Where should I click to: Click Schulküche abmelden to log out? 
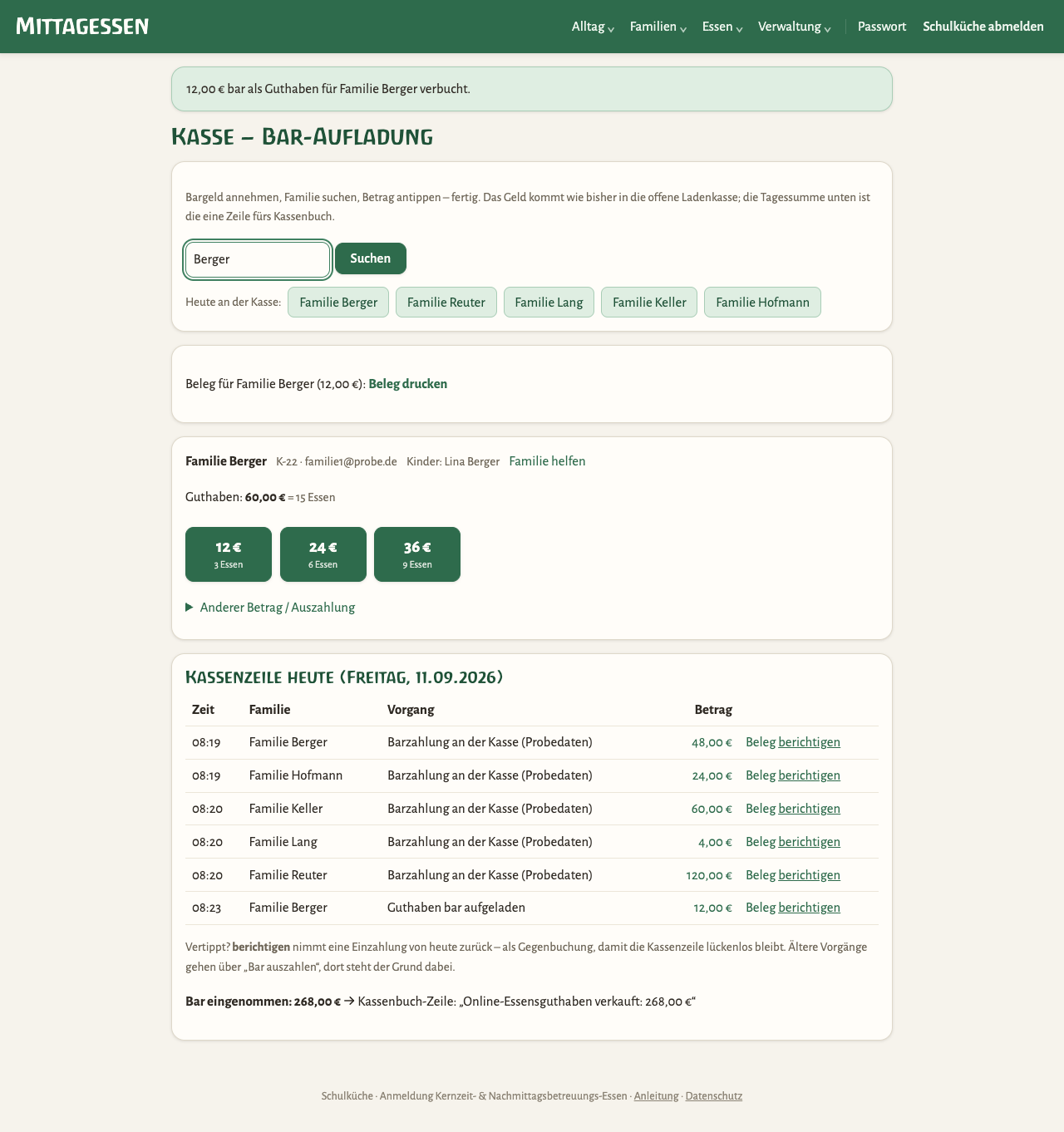pos(983,27)
